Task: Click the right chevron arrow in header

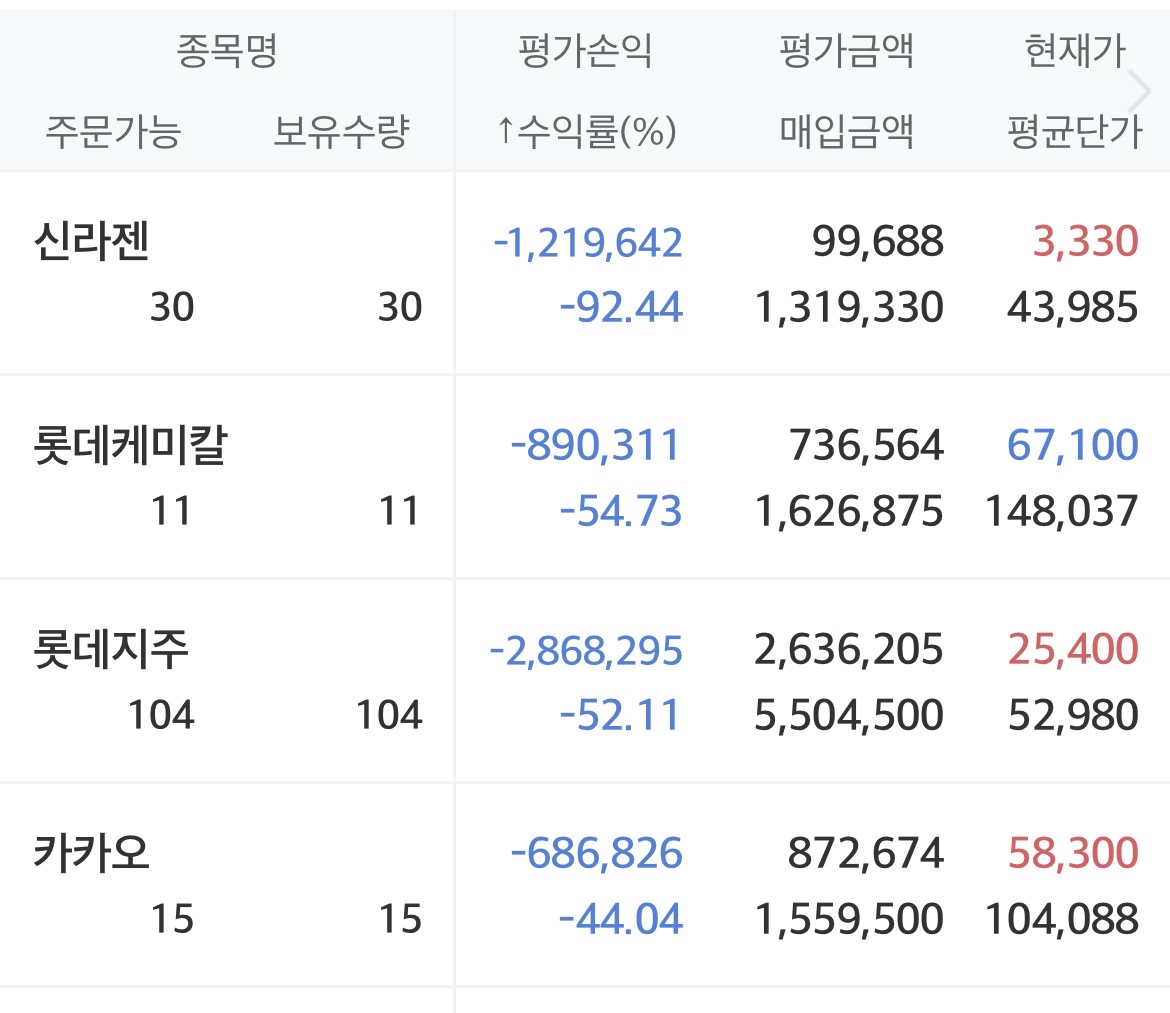Action: [x=1139, y=91]
